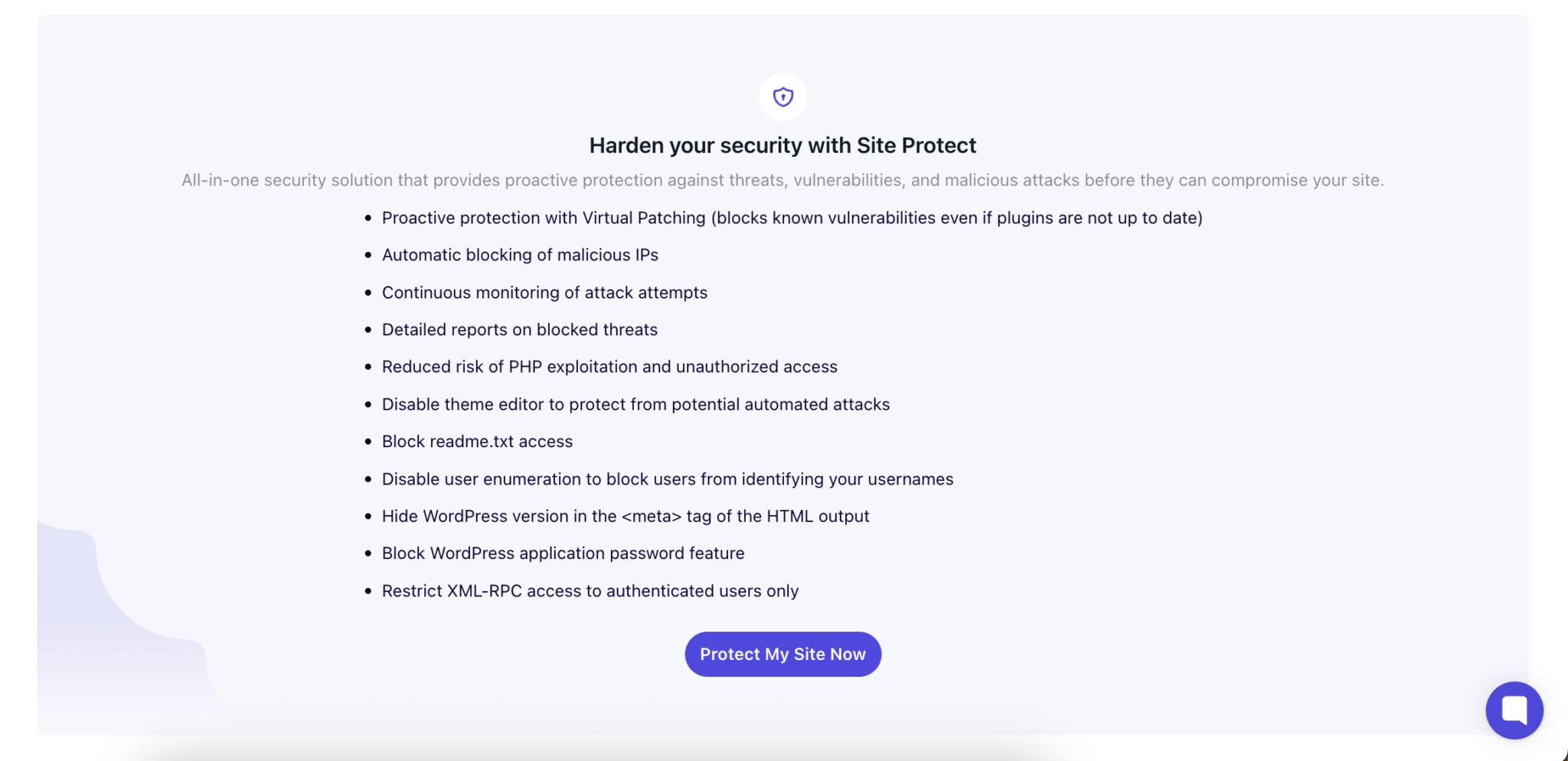The width and height of the screenshot is (1568, 761).
Task: Click the Protect My Site Now button
Action: tap(782, 654)
